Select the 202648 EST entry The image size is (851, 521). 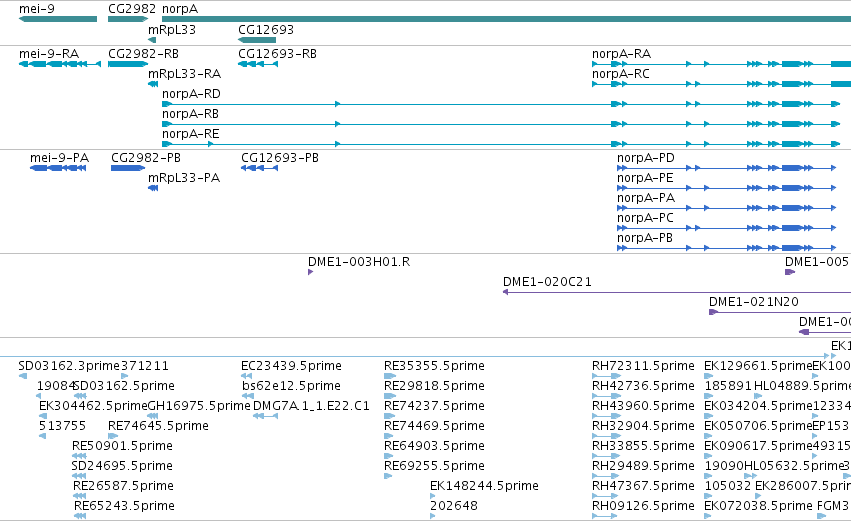[x=454, y=507]
